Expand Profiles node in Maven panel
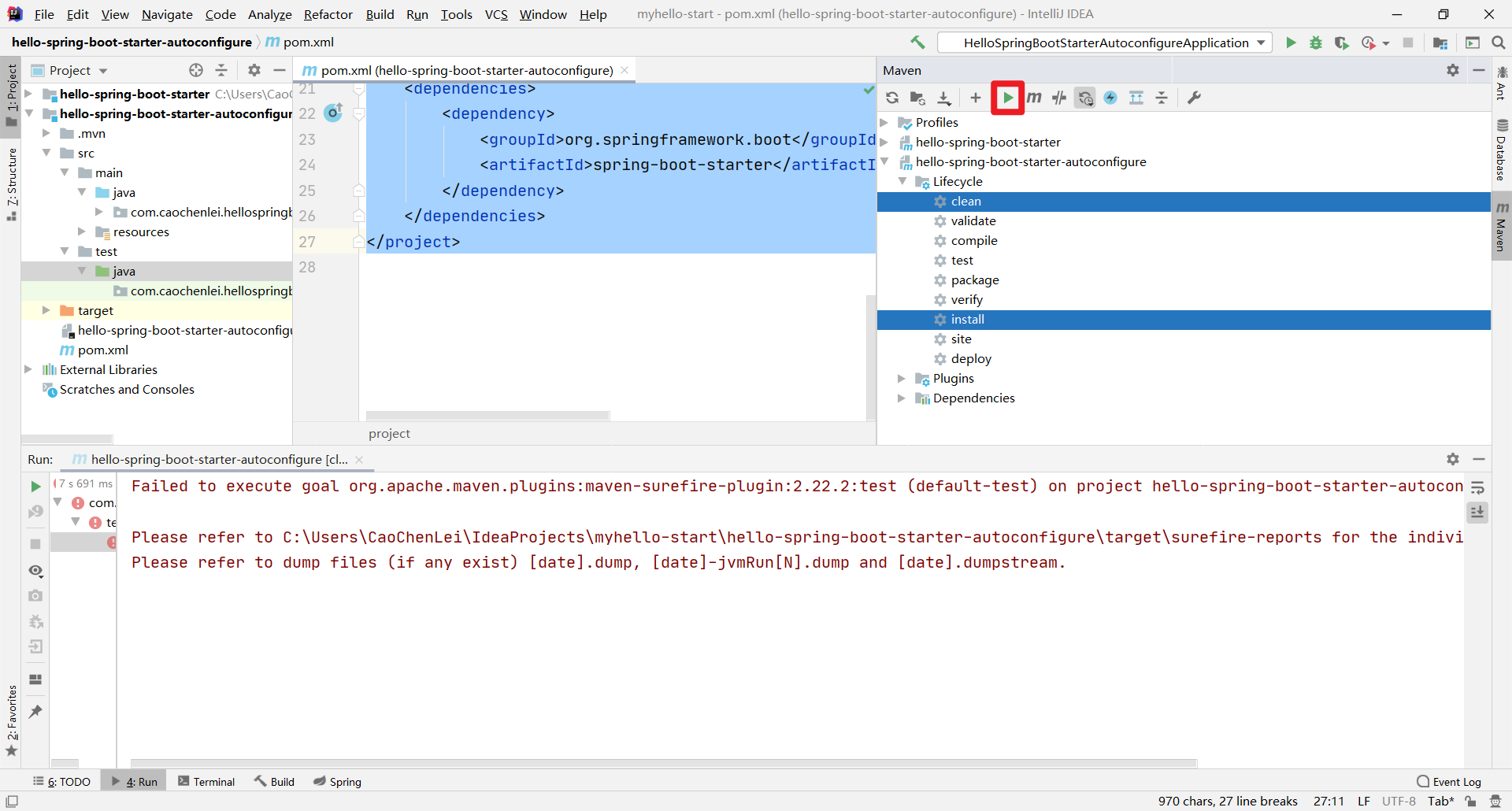Screen dimensions: 1512x811 tap(884, 123)
